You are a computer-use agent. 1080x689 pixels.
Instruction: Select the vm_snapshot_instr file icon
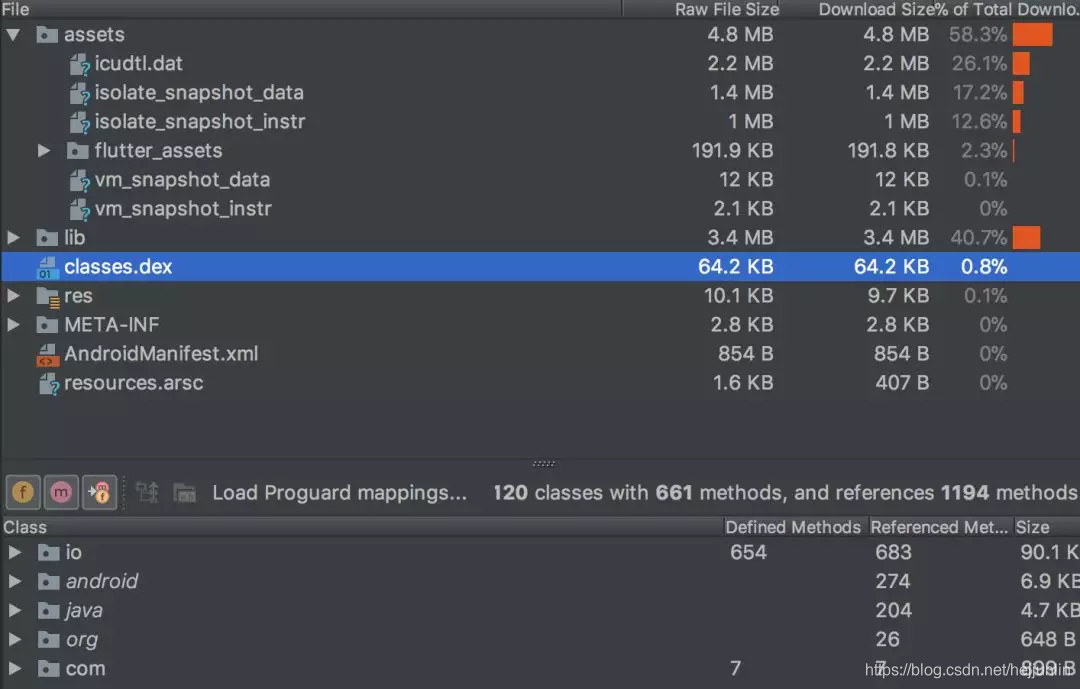tap(80, 209)
